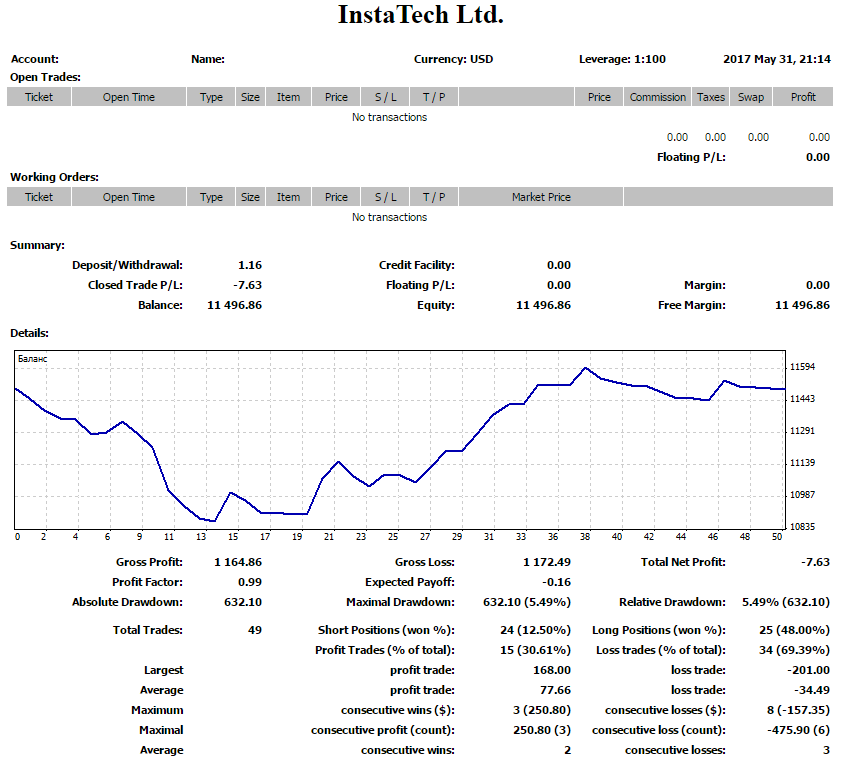Click Relative Drawdown value 5.49% (632.10)
The height and width of the screenshot is (766, 843).
coord(786,602)
